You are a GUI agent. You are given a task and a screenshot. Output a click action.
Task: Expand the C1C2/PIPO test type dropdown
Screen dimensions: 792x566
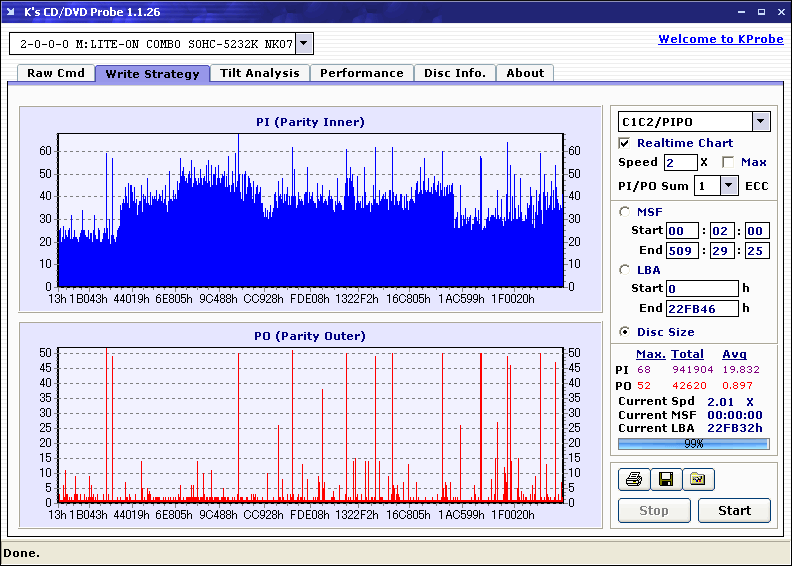tap(760, 122)
